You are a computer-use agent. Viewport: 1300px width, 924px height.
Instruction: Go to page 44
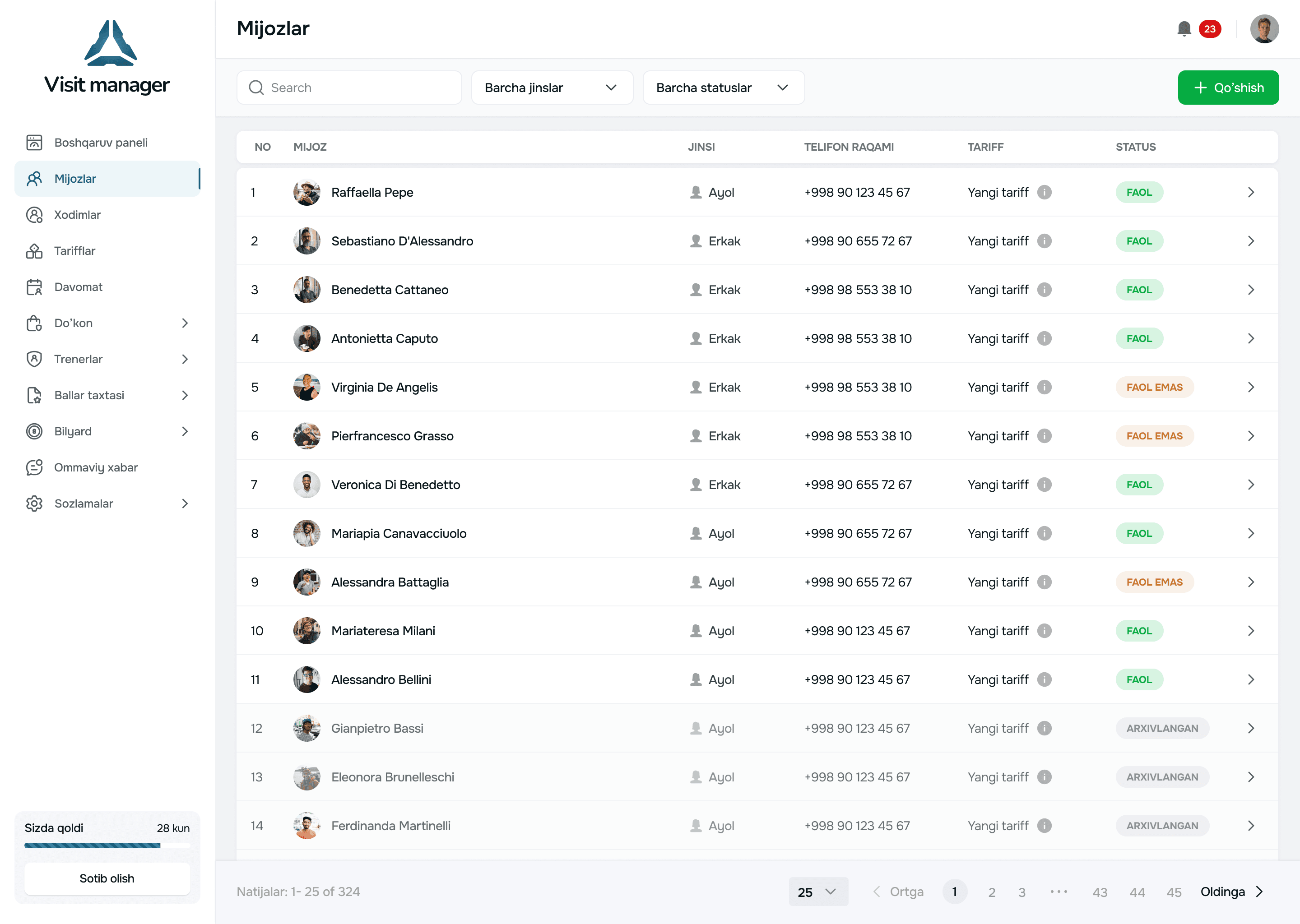(x=1137, y=892)
